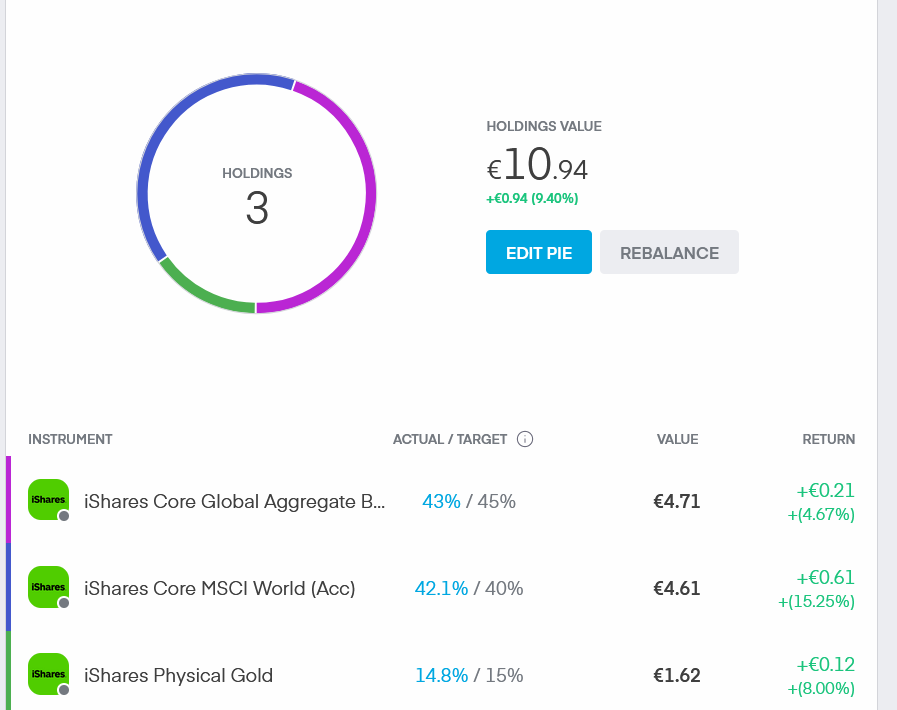The image size is (897, 710).
Task: Open iShares Physical Gold row
Action: [441, 671]
